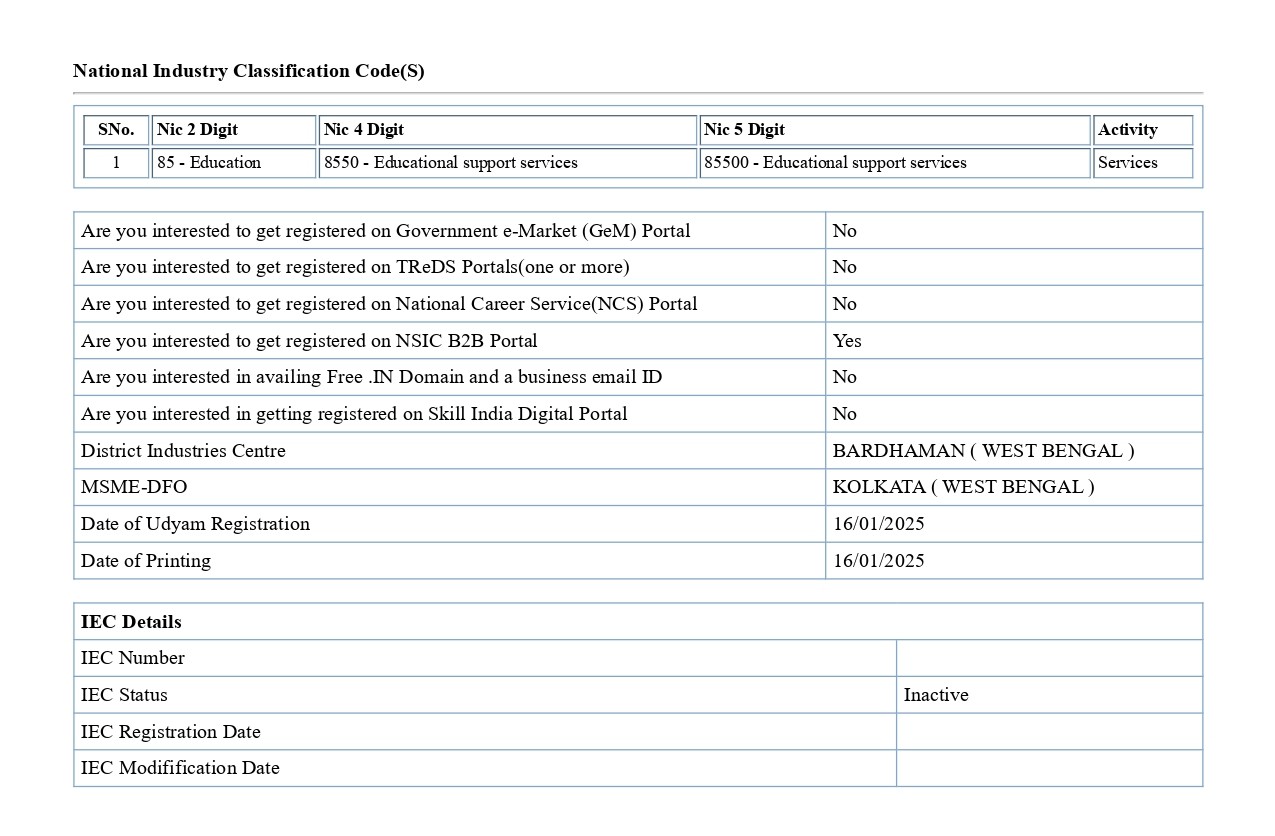Click the 'Nic 4 Digit' column header
Viewport: 1275px width, 836px height.
pos(364,130)
